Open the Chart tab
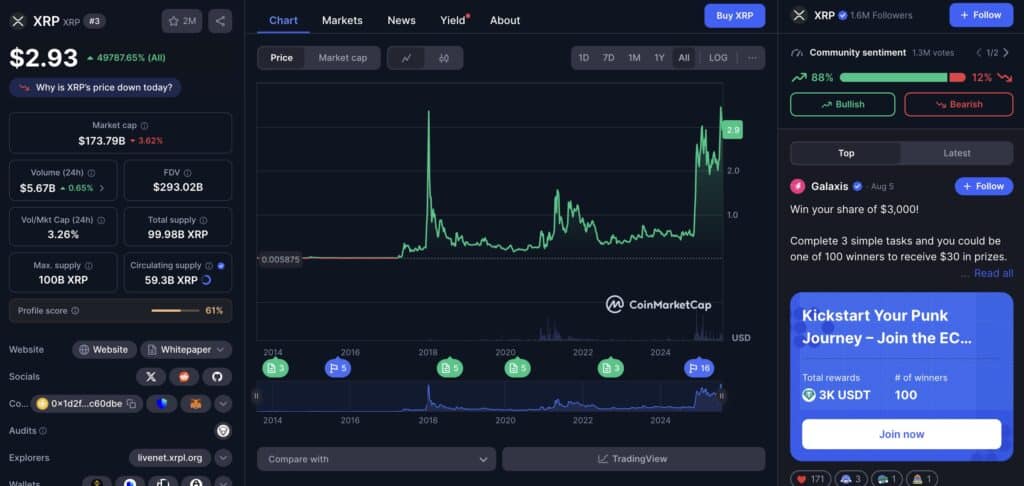 283,20
